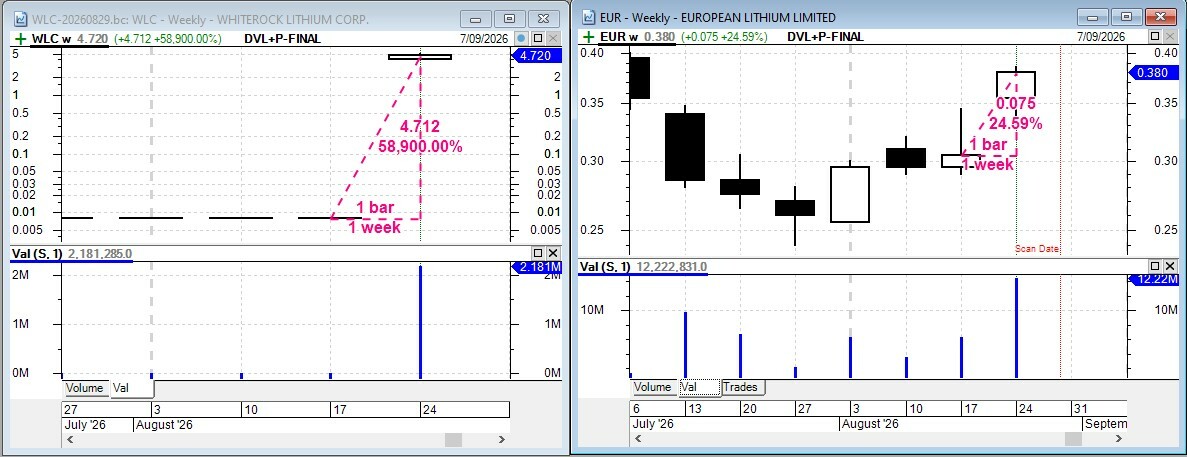Click the 2.181M value flag in WLC pane
The height and width of the screenshot is (457, 1187).
(x=537, y=266)
